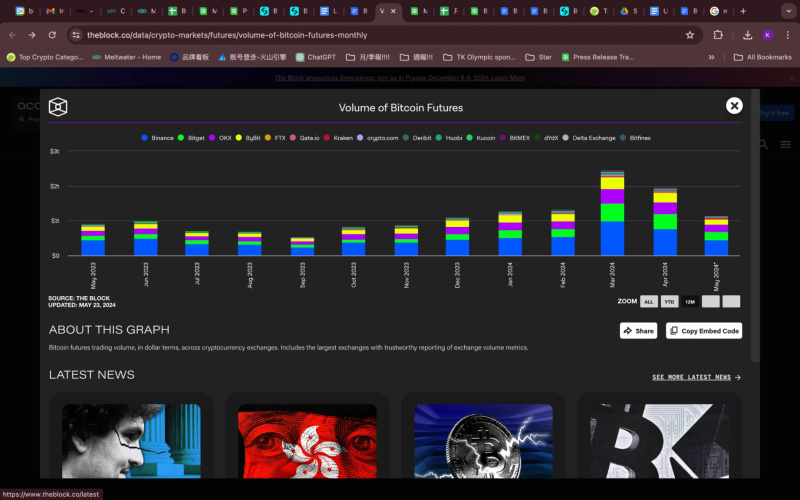Click The Block logo in chart header
Screen dimensions: 800x500
click(58, 107)
